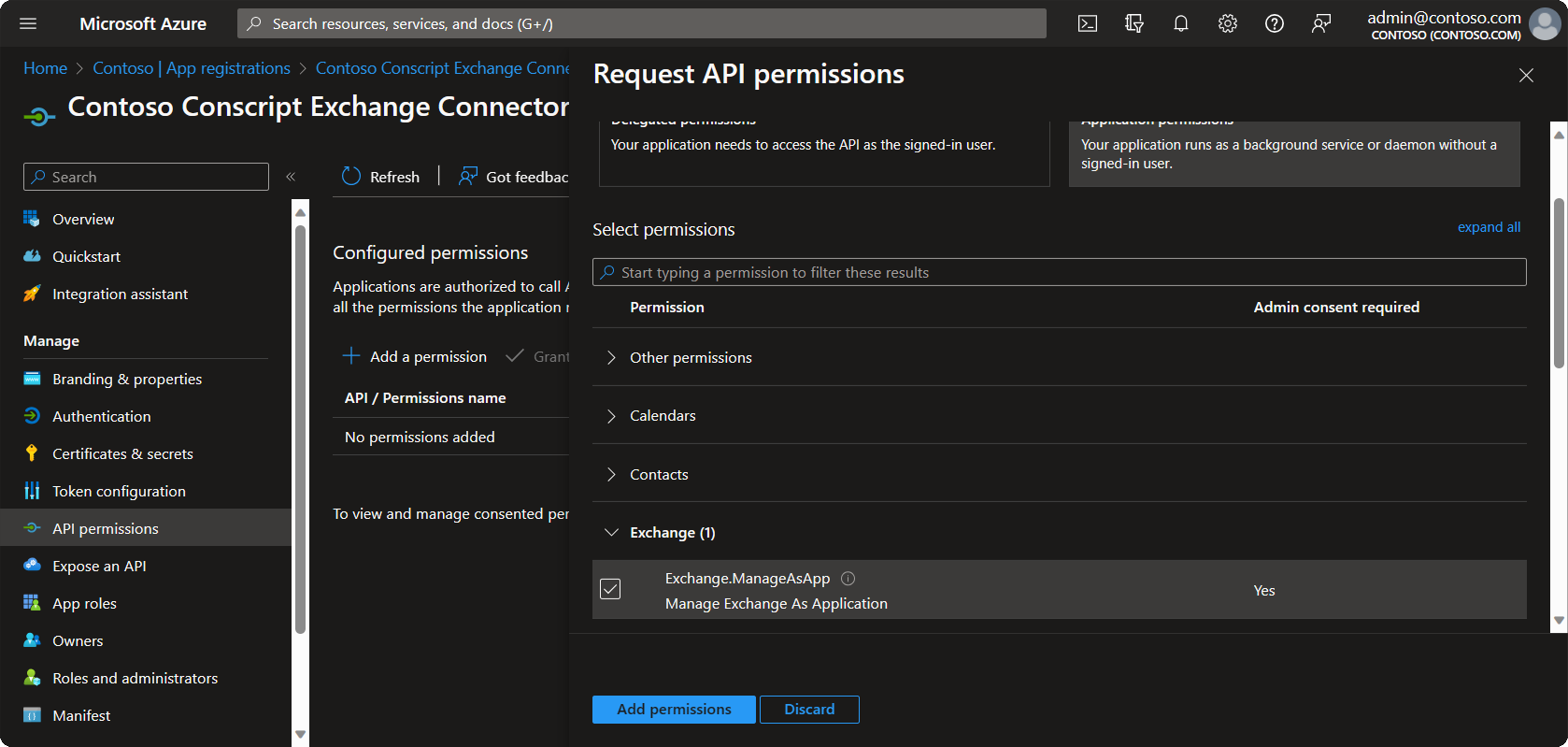The width and height of the screenshot is (1568, 747).
Task: Click the Add permissions button
Action: pos(674,709)
